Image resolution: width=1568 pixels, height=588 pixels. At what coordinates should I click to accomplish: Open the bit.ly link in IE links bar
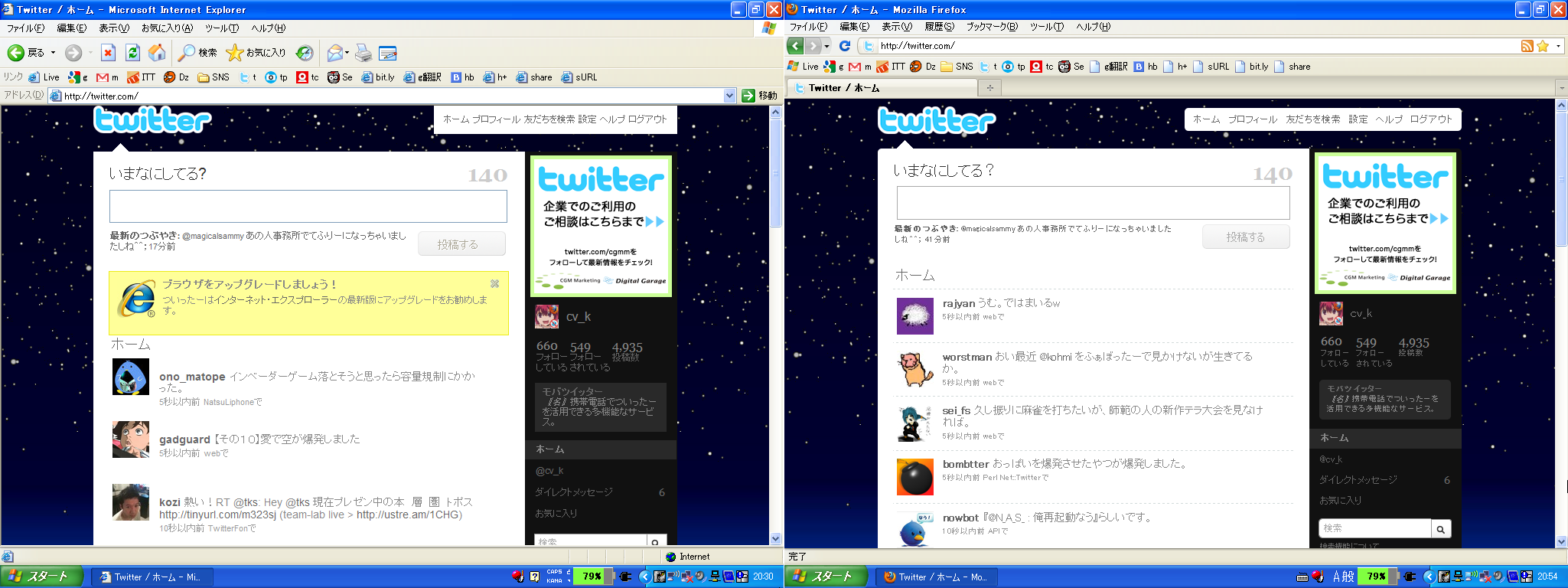pos(378,77)
